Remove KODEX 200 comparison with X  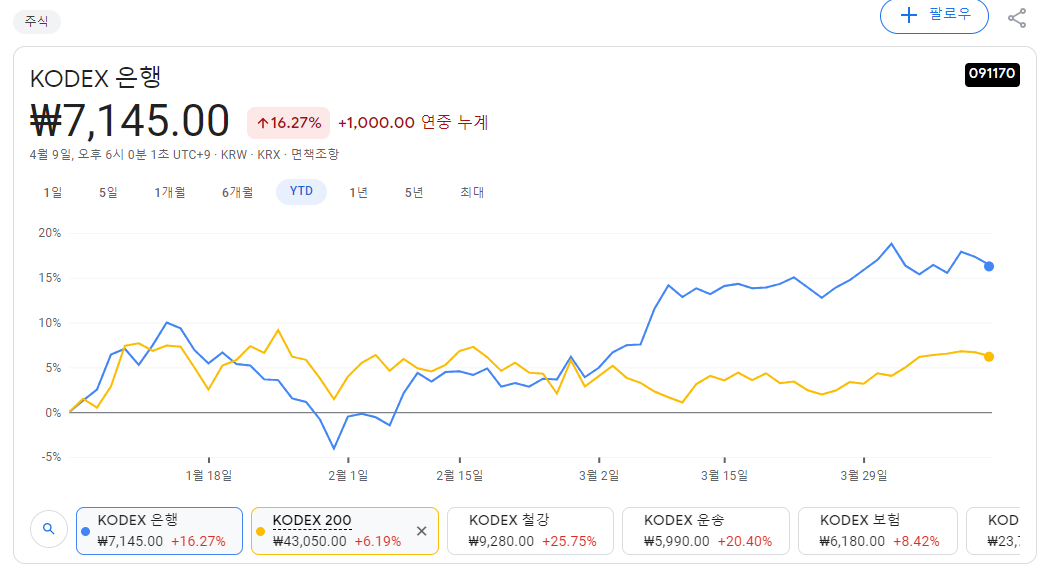coord(421,531)
